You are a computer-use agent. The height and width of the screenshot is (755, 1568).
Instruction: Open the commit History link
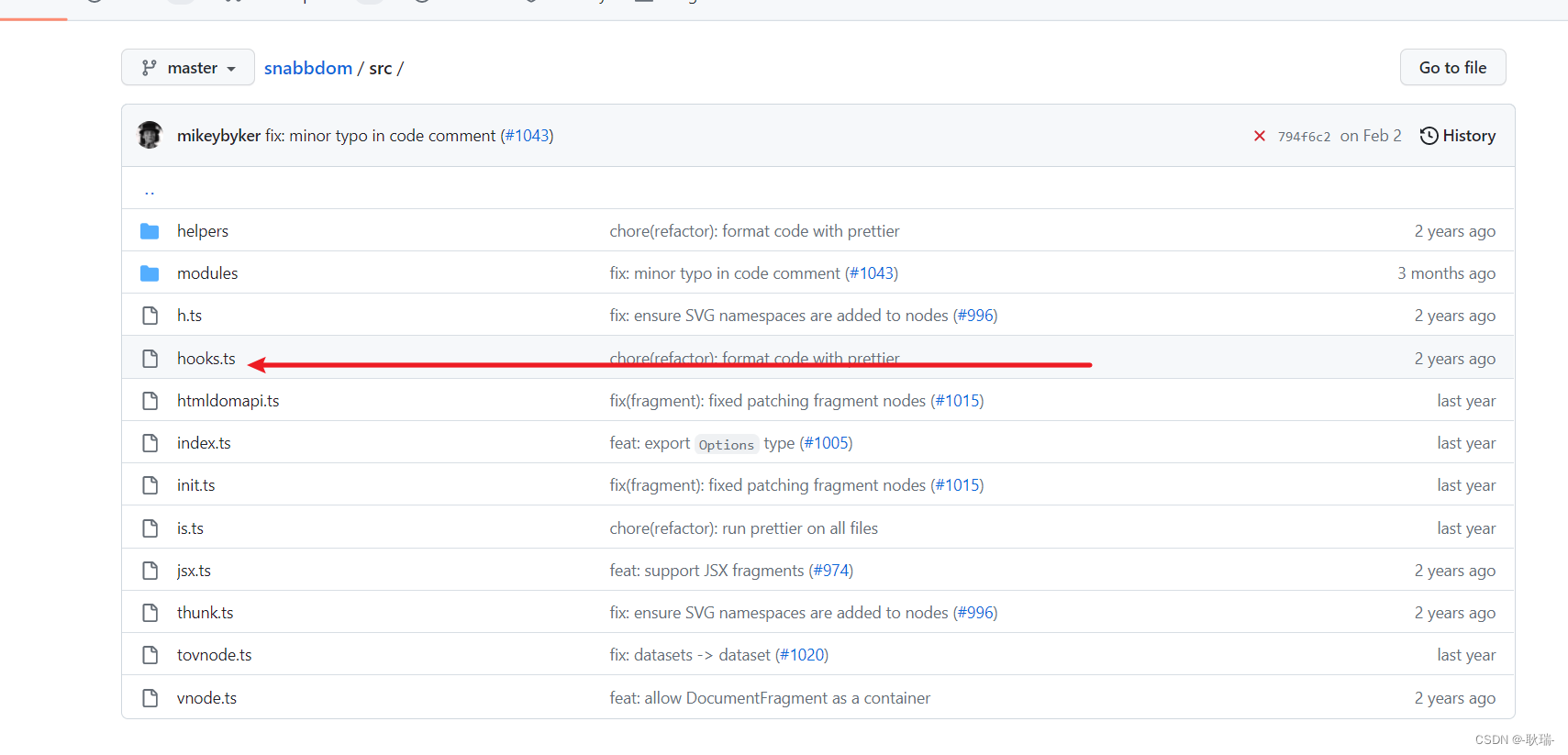1458,136
